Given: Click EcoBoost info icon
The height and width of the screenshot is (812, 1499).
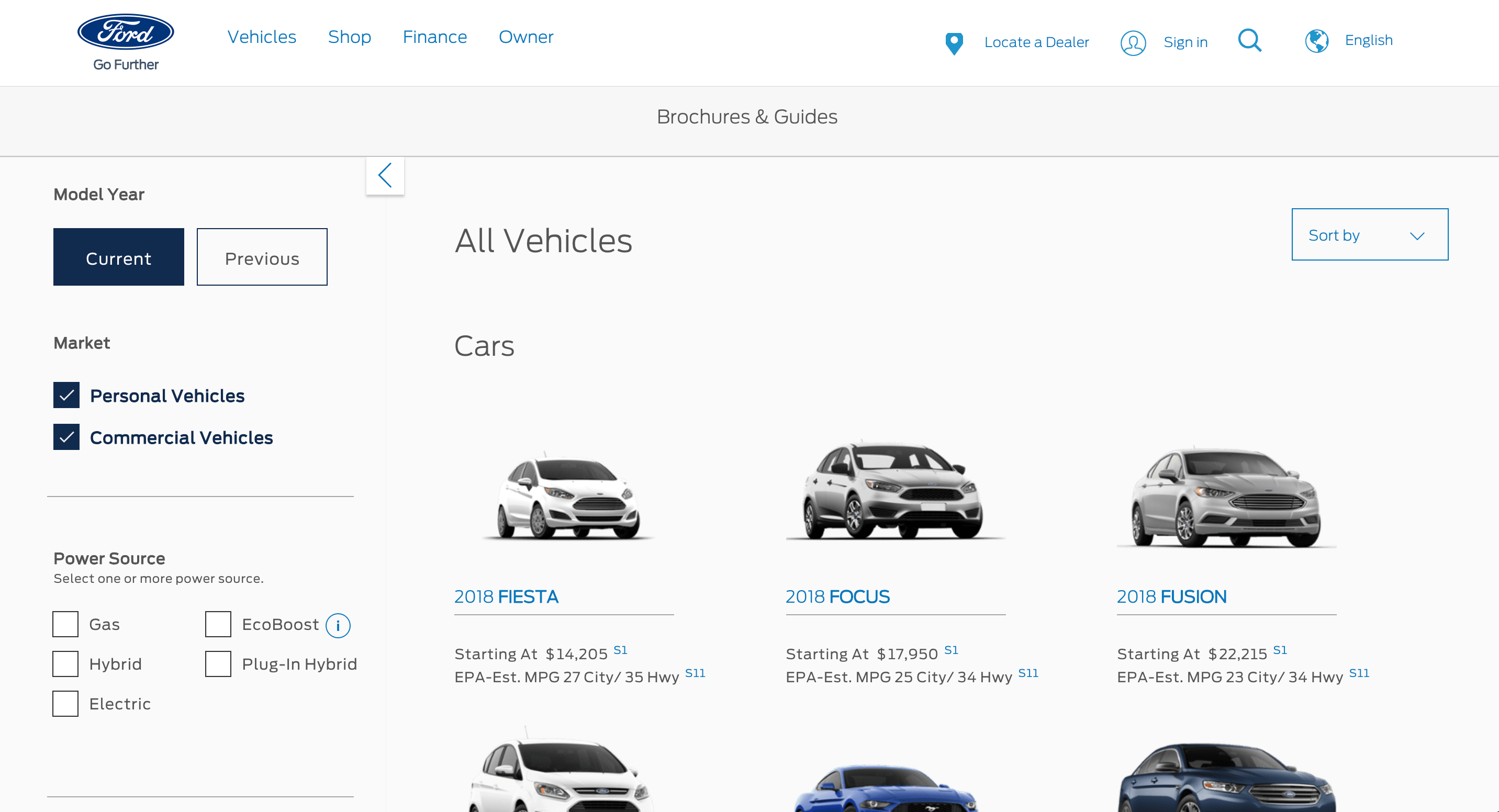Looking at the screenshot, I should coord(338,626).
